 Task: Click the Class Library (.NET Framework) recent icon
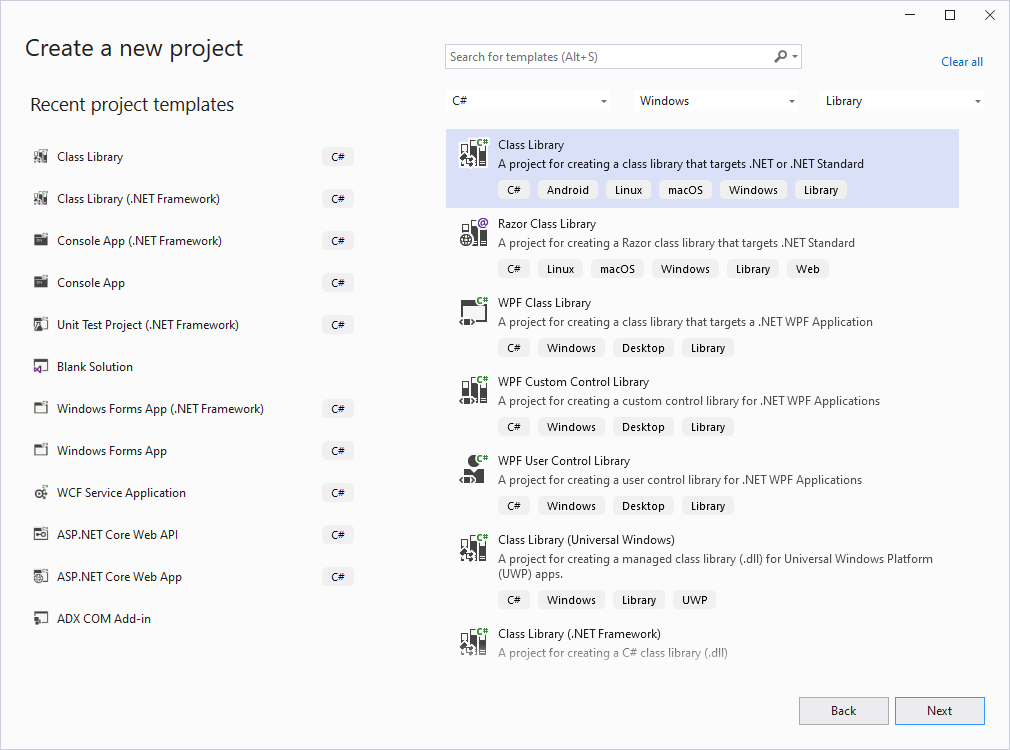point(41,198)
